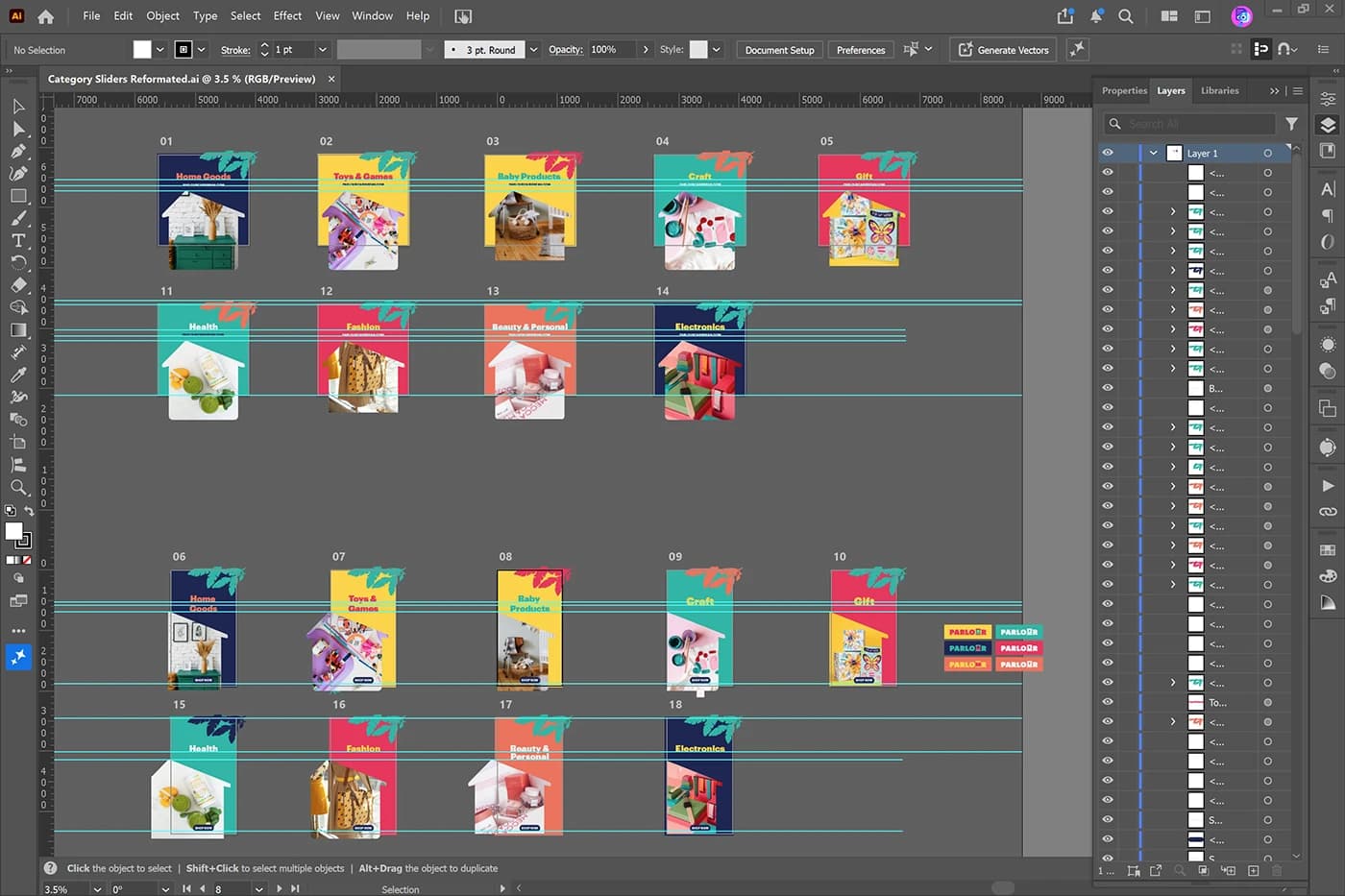This screenshot has width=1345, height=896.
Task: Pick the Eyedropper tool
Action: [18, 375]
